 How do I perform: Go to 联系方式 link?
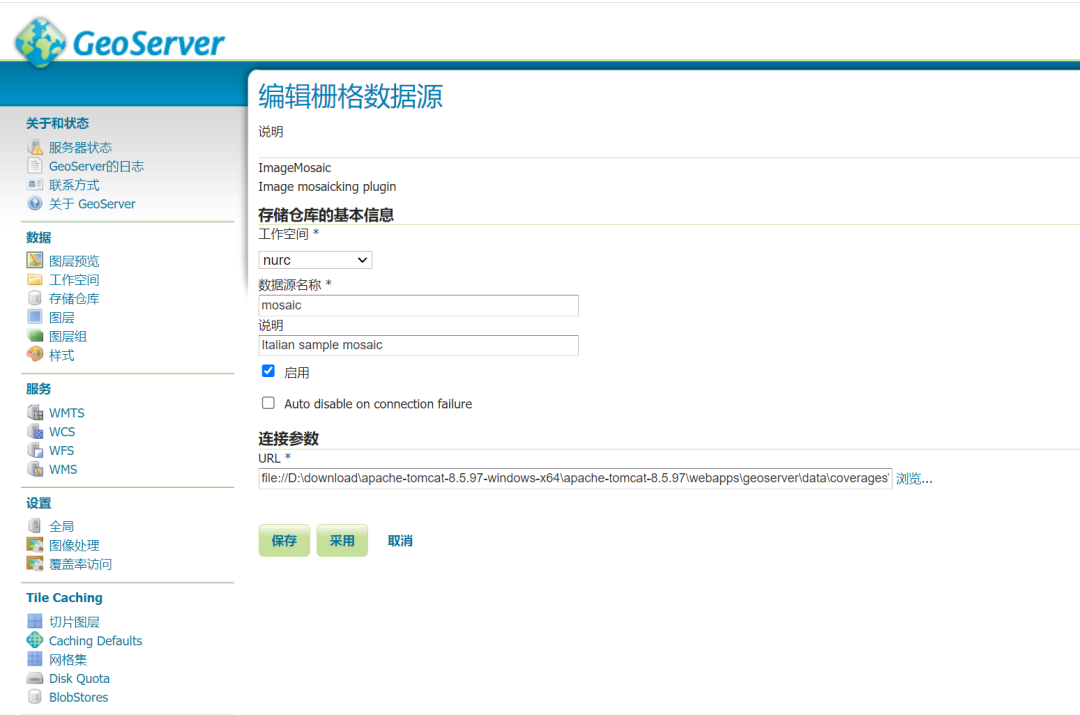point(74,185)
